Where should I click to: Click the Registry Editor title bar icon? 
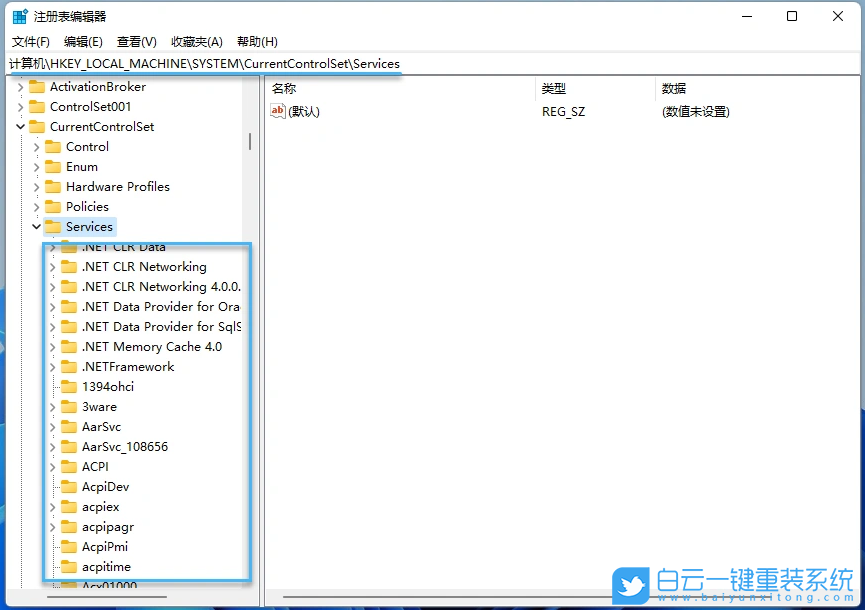[18, 15]
